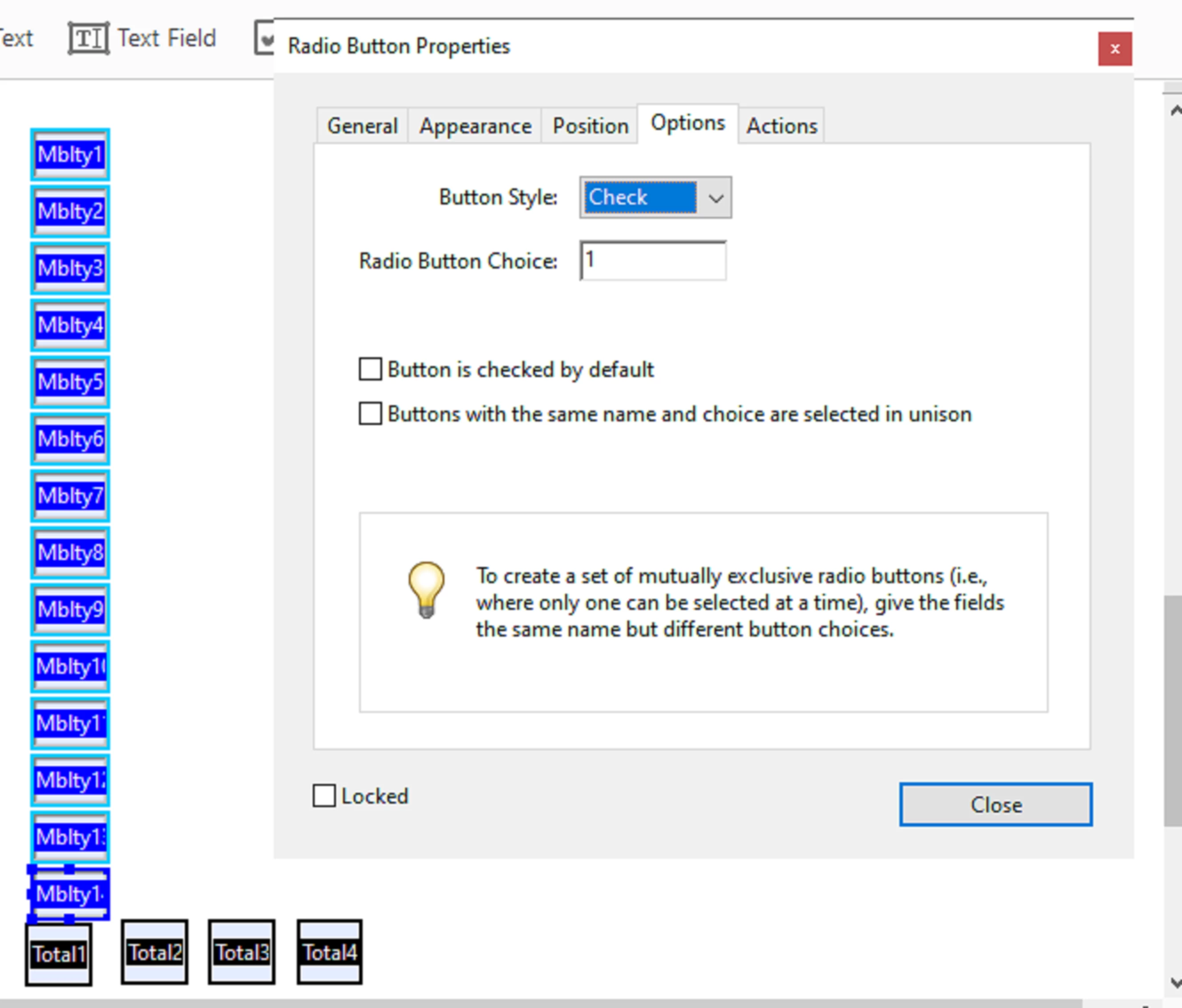Open the Appearance tab
The image size is (1182, 1008).
click(x=475, y=126)
